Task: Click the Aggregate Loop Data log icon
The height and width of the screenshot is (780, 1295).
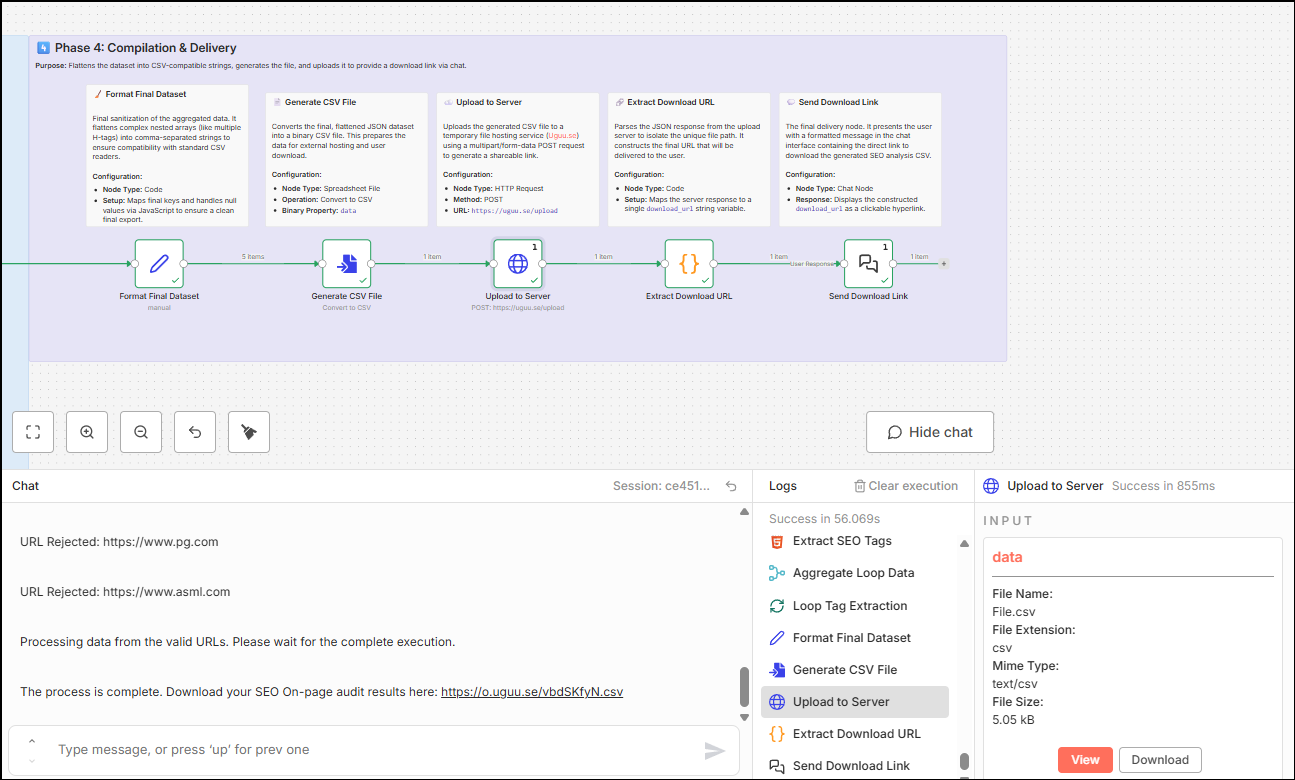Action: 777,573
